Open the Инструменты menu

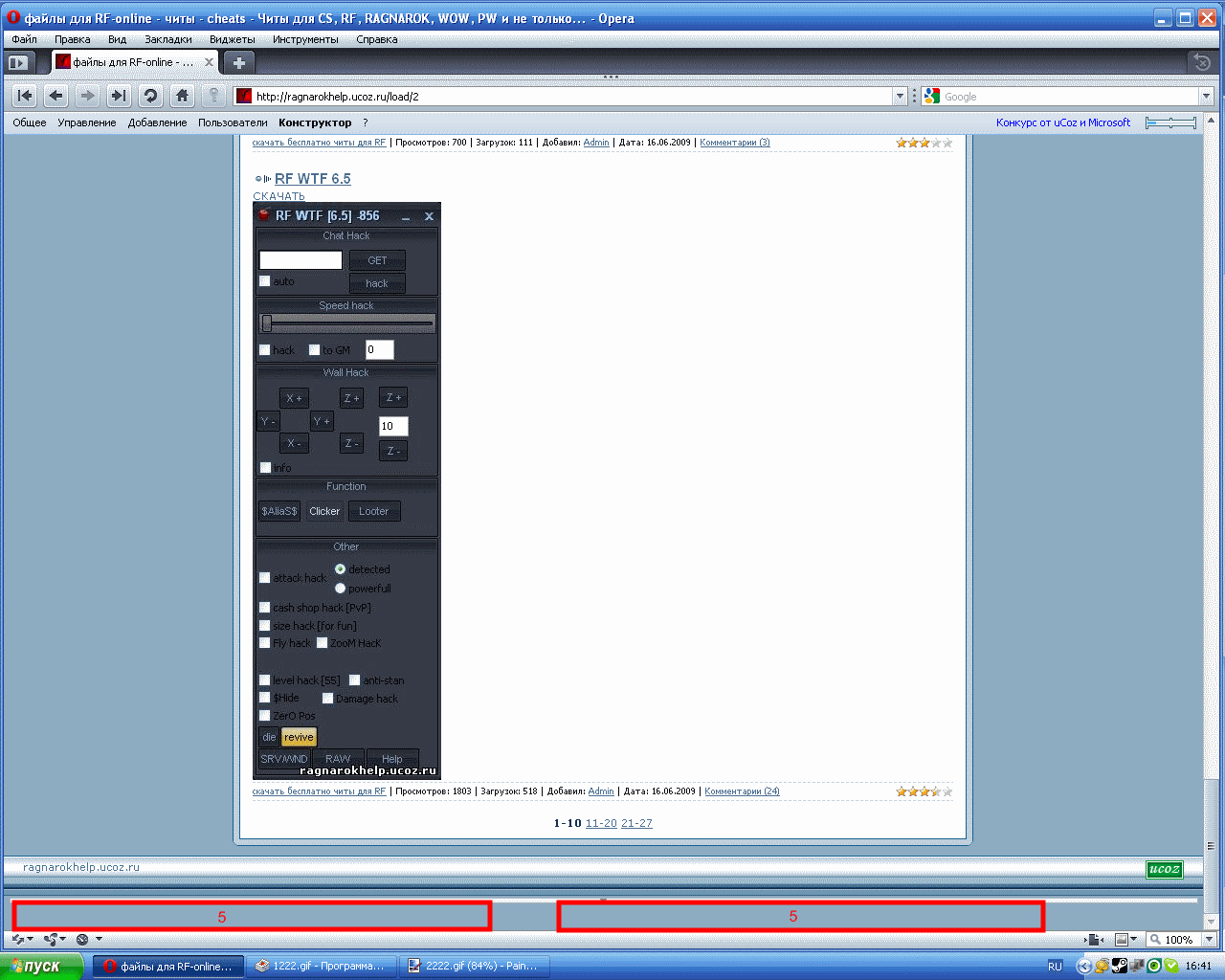pos(304,39)
